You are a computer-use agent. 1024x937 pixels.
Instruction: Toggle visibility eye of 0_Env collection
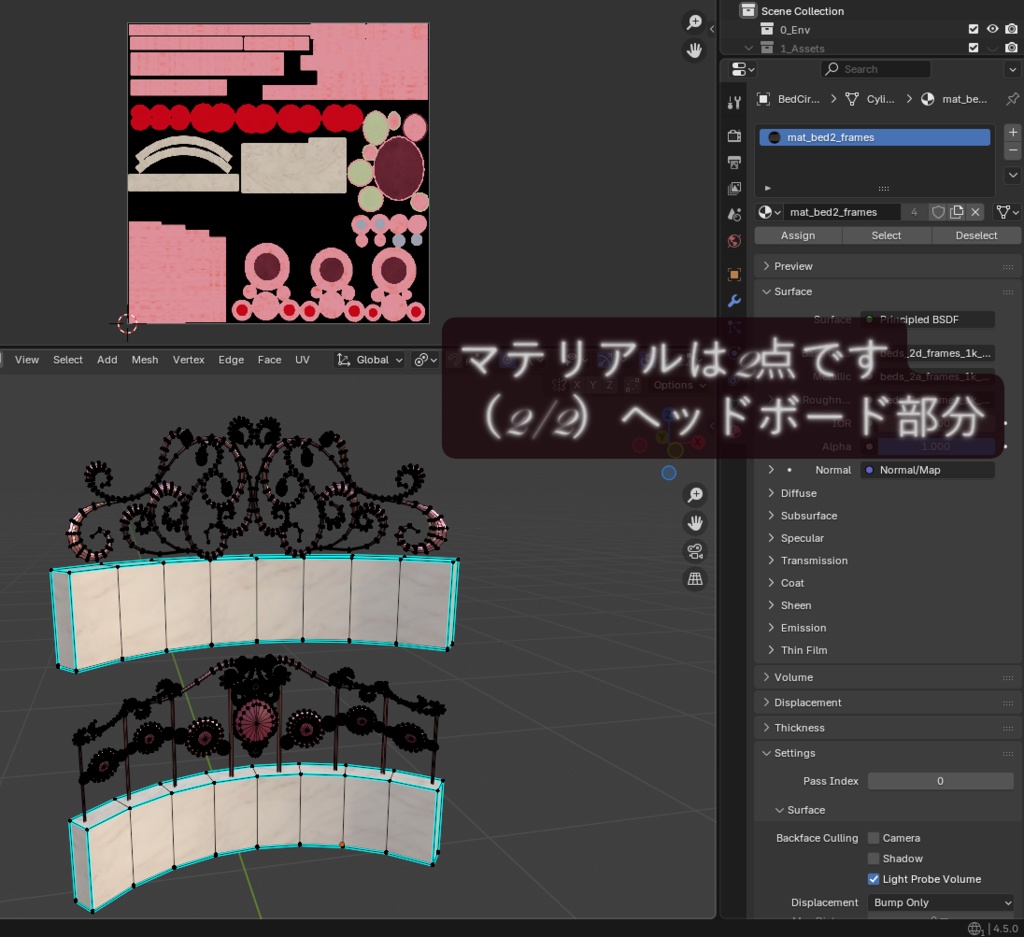[x=992, y=29]
